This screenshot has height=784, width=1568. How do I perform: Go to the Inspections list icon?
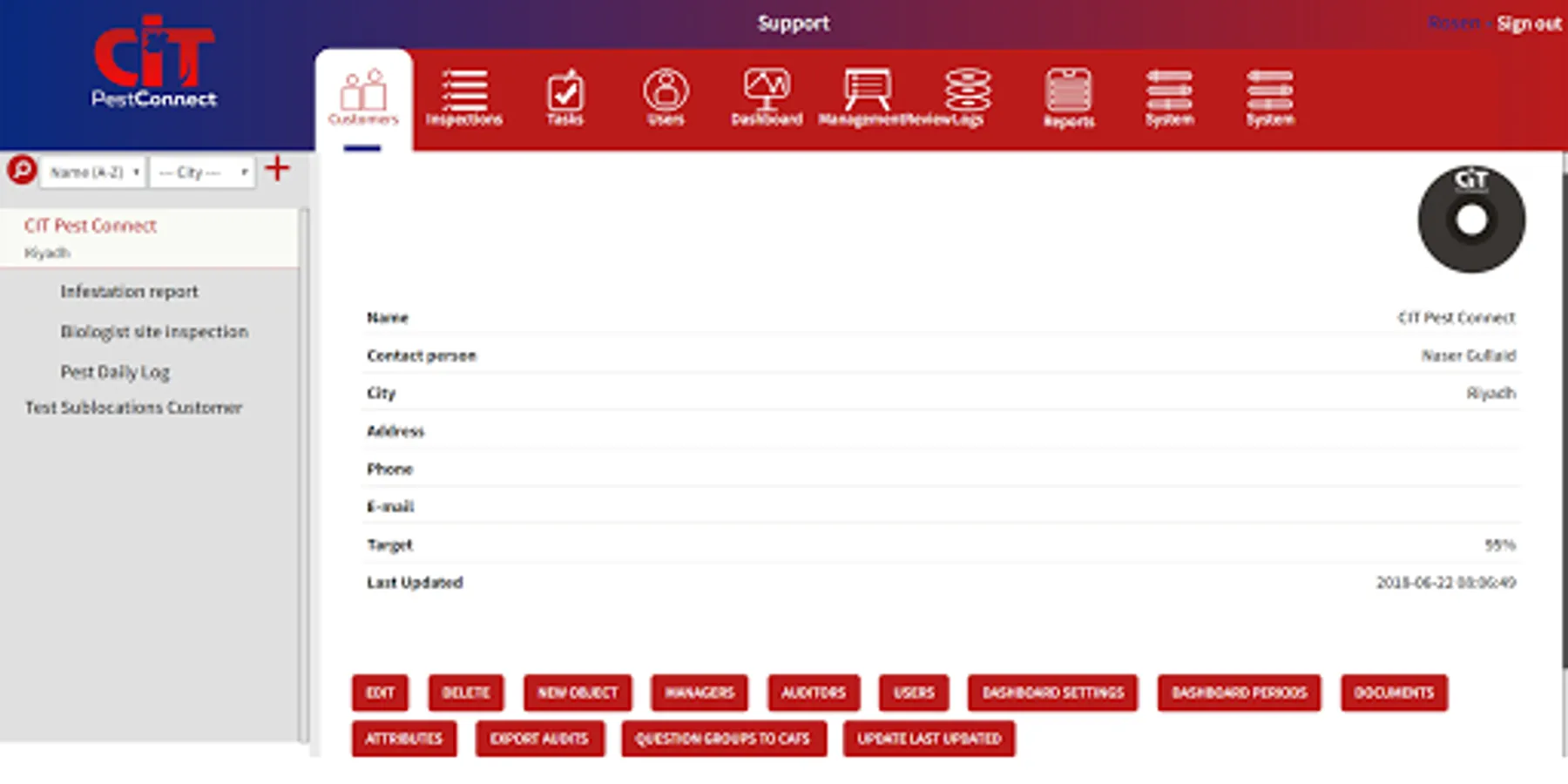[464, 89]
